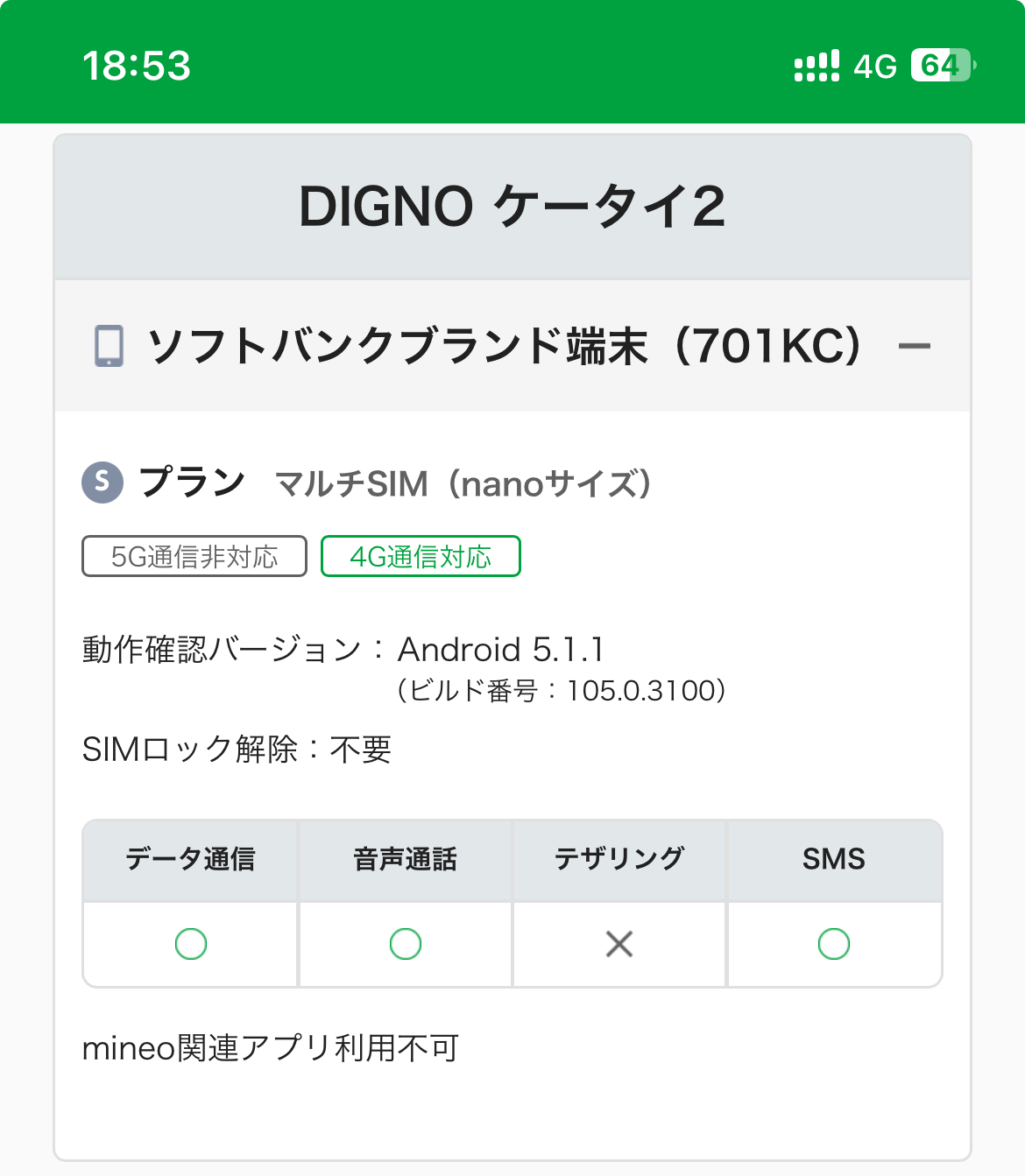Tap the DIGNO ケータイ2 title header

[x=512, y=208]
